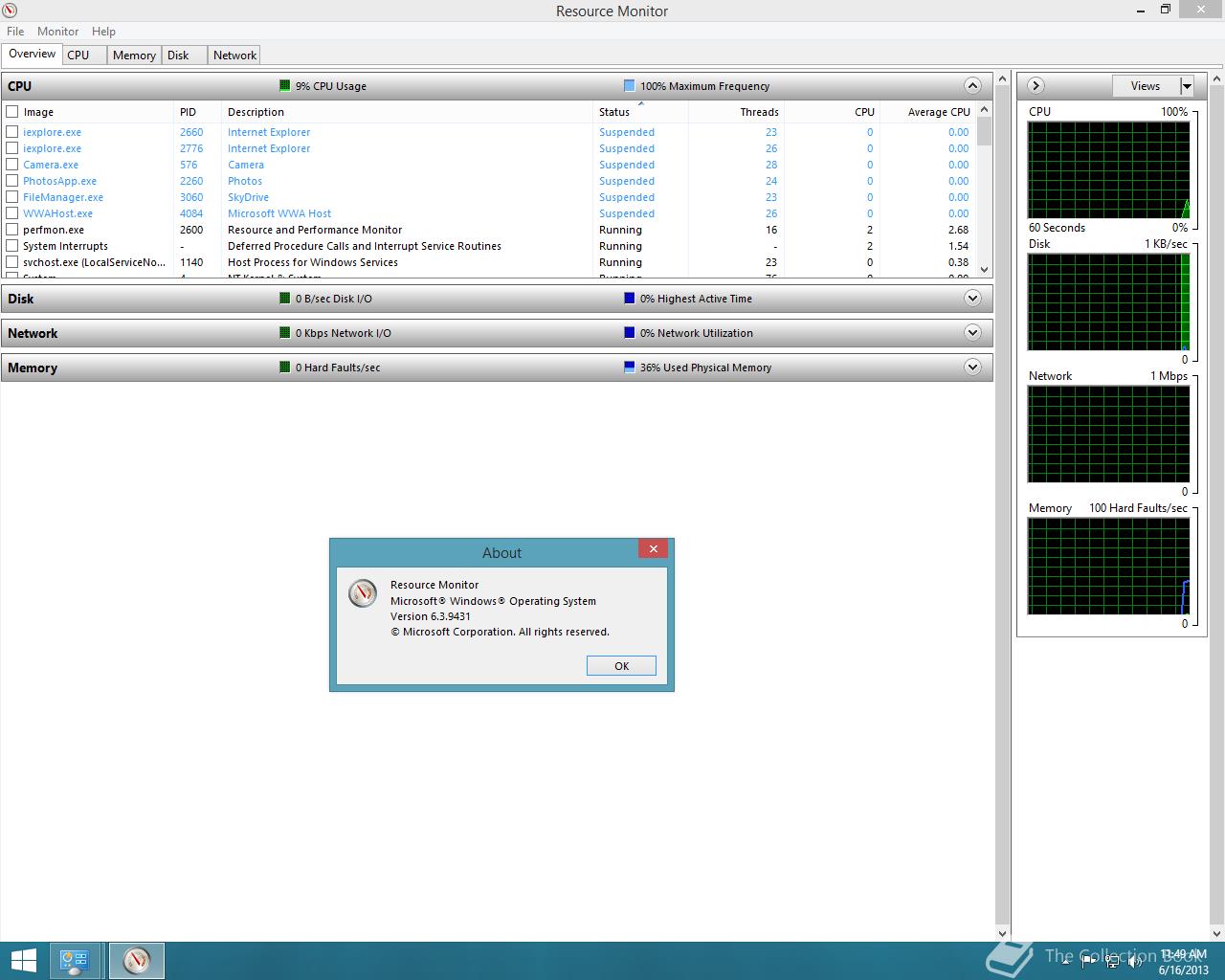Image resolution: width=1225 pixels, height=980 pixels.
Task: Check the perfmon.exe process checkbox
Action: pyautogui.click(x=12, y=230)
